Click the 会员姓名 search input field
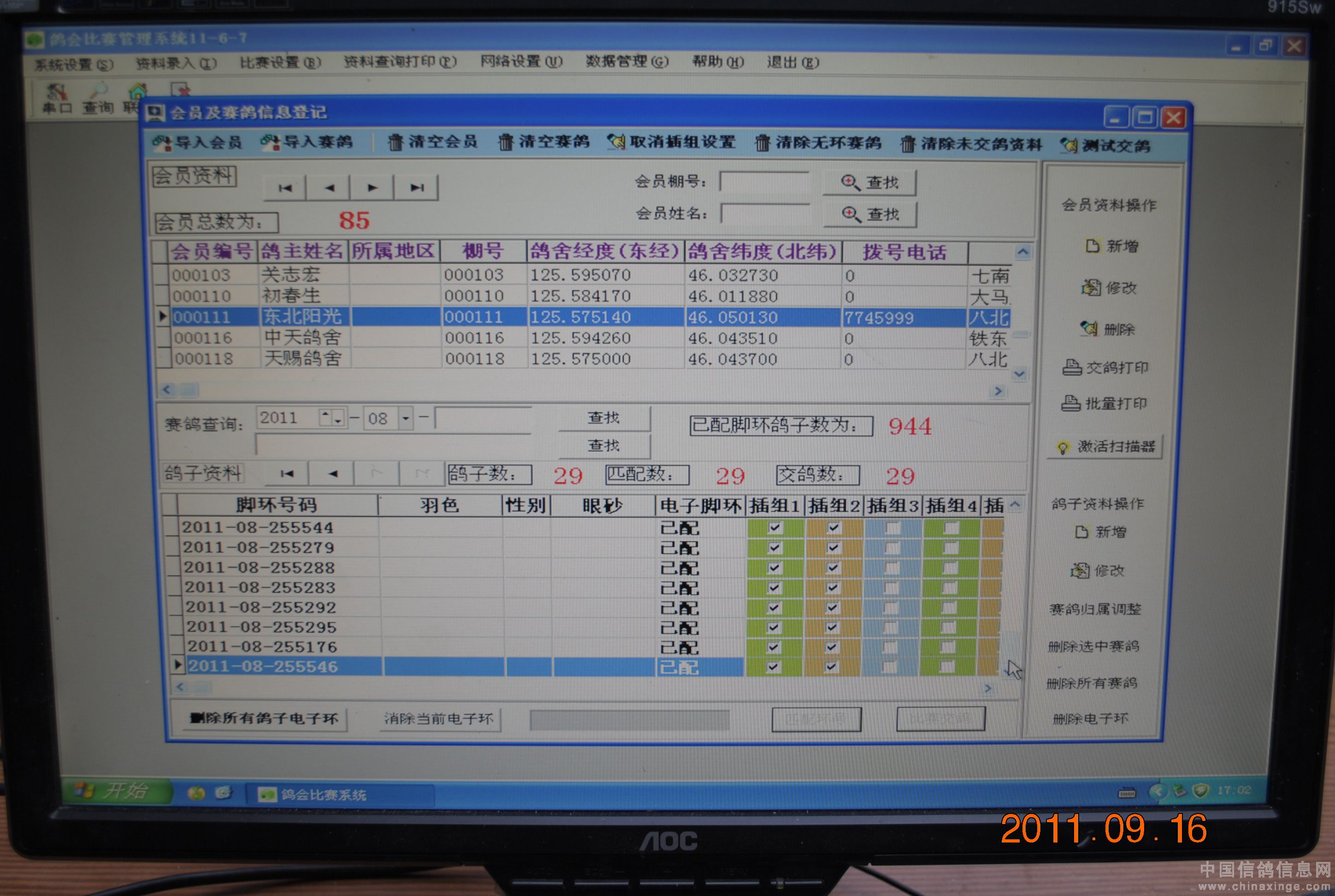 (x=765, y=214)
